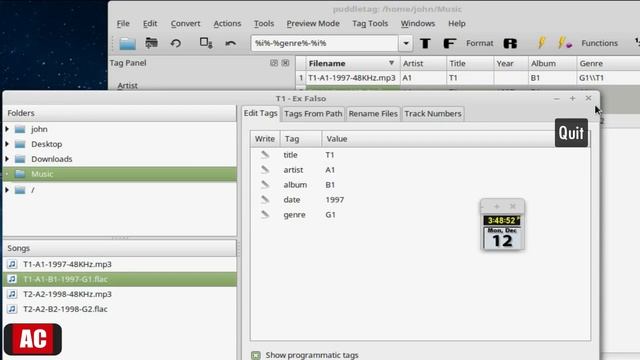Screen dimensions: 640x360
Task: Click the Tag column header in Ex Falso
Action: click(x=301, y=139)
